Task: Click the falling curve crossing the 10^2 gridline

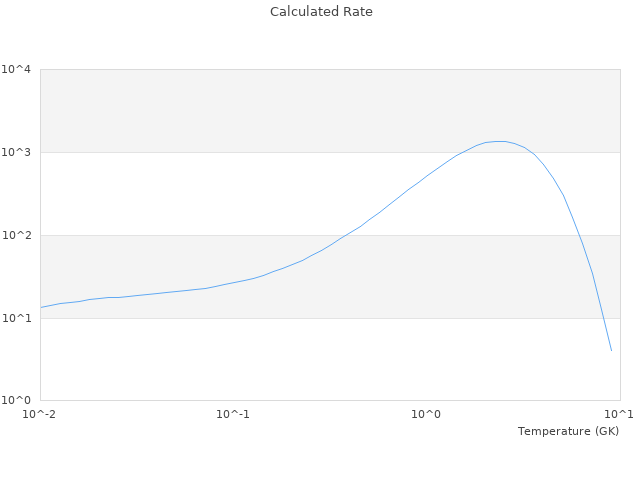Action: 579,235
